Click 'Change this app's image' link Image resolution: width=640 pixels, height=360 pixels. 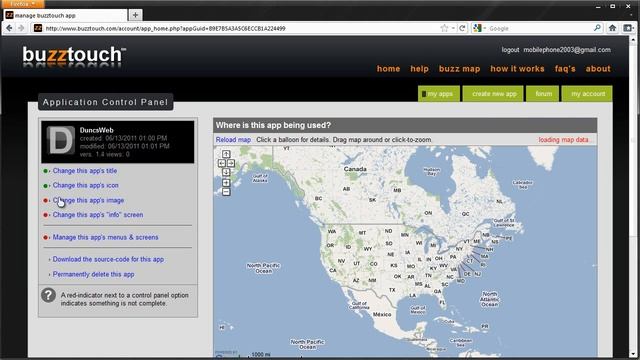[x=88, y=200]
